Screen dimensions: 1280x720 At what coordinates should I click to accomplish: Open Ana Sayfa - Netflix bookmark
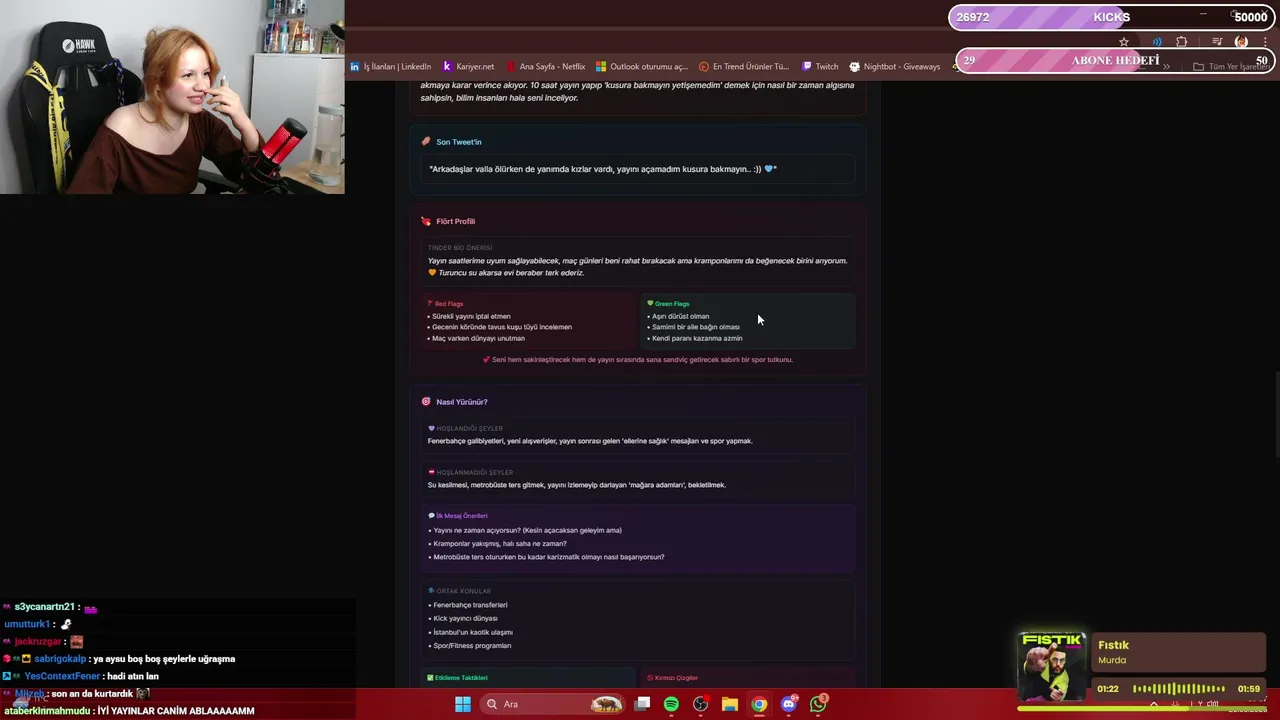(x=546, y=66)
